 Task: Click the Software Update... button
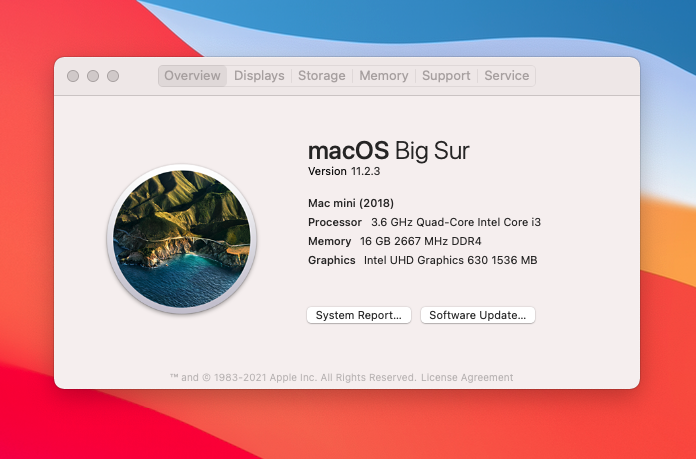(x=478, y=315)
